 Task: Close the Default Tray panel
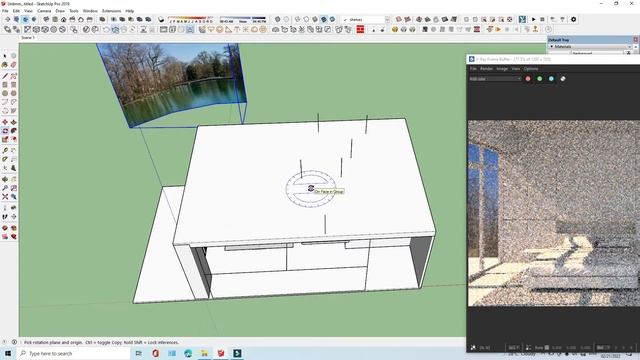636,40
